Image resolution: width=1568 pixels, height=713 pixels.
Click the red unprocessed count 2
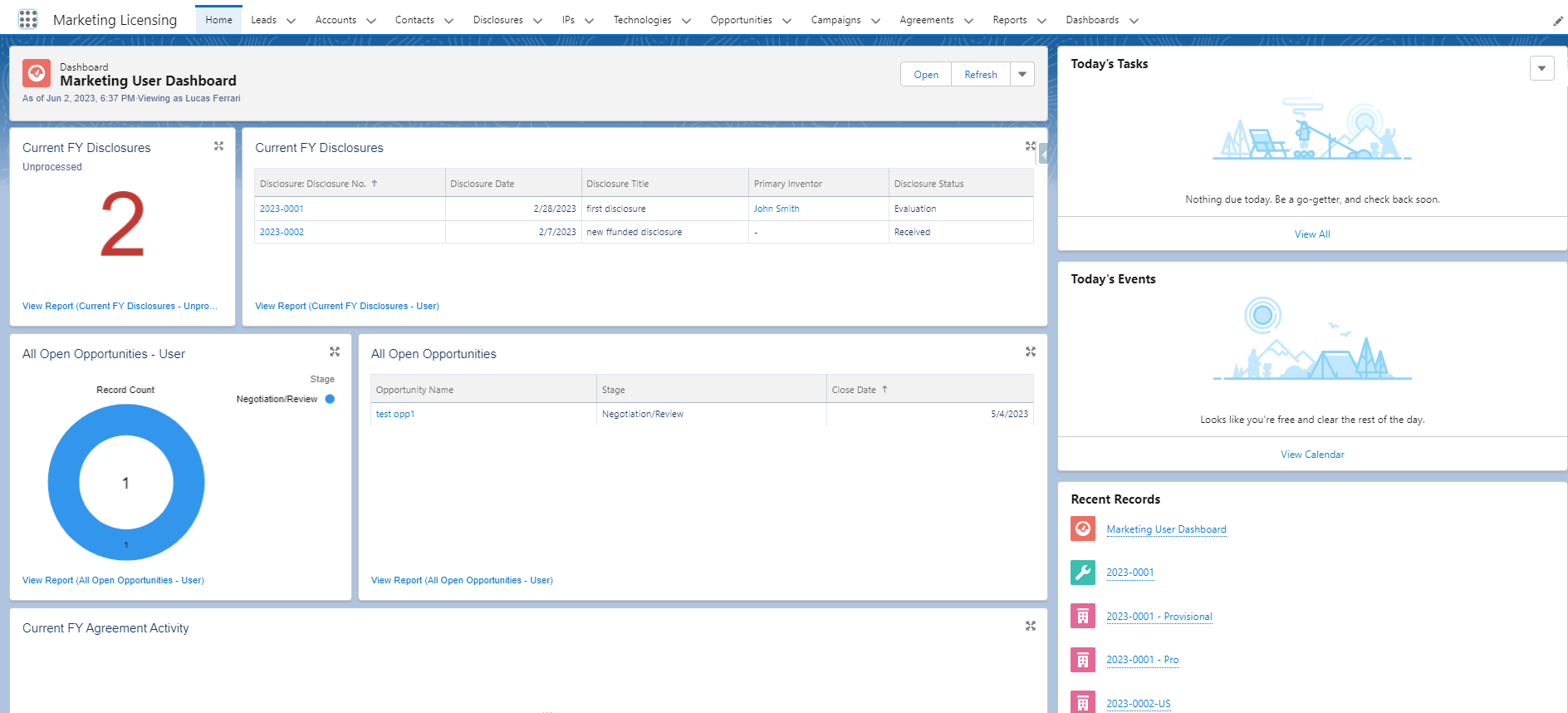(x=122, y=224)
